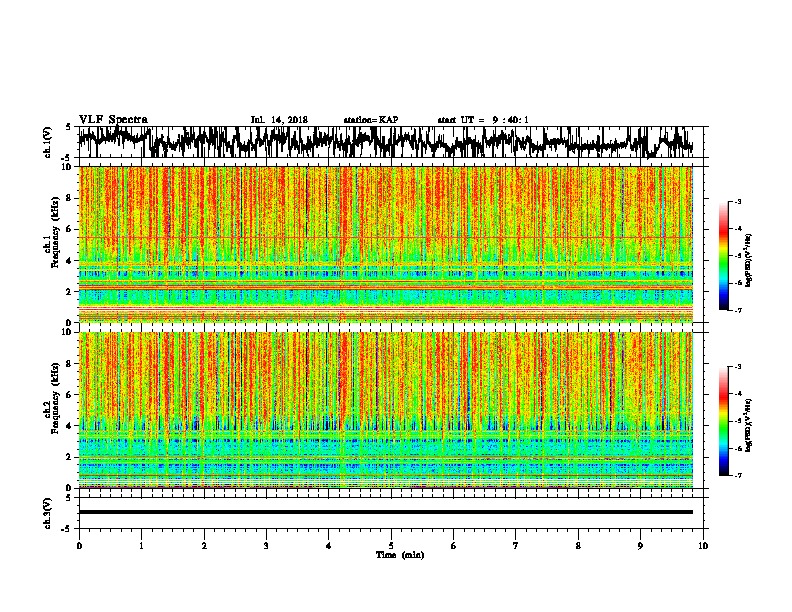Click the "station=KAP" header label
The width and height of the screenshot is (792, 612).
coord(371,120)
